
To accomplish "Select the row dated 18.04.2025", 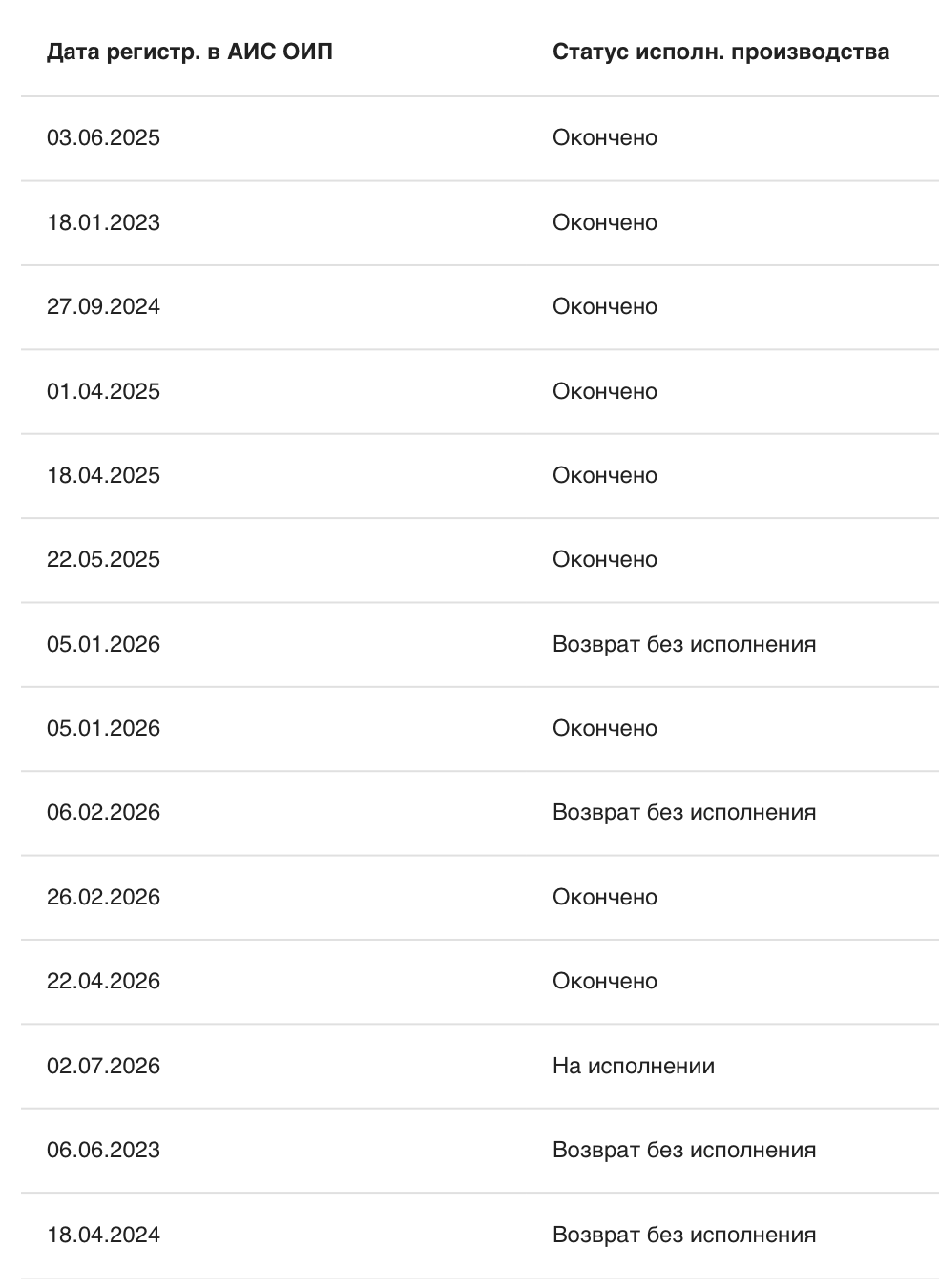I will (x=480, y=475).
